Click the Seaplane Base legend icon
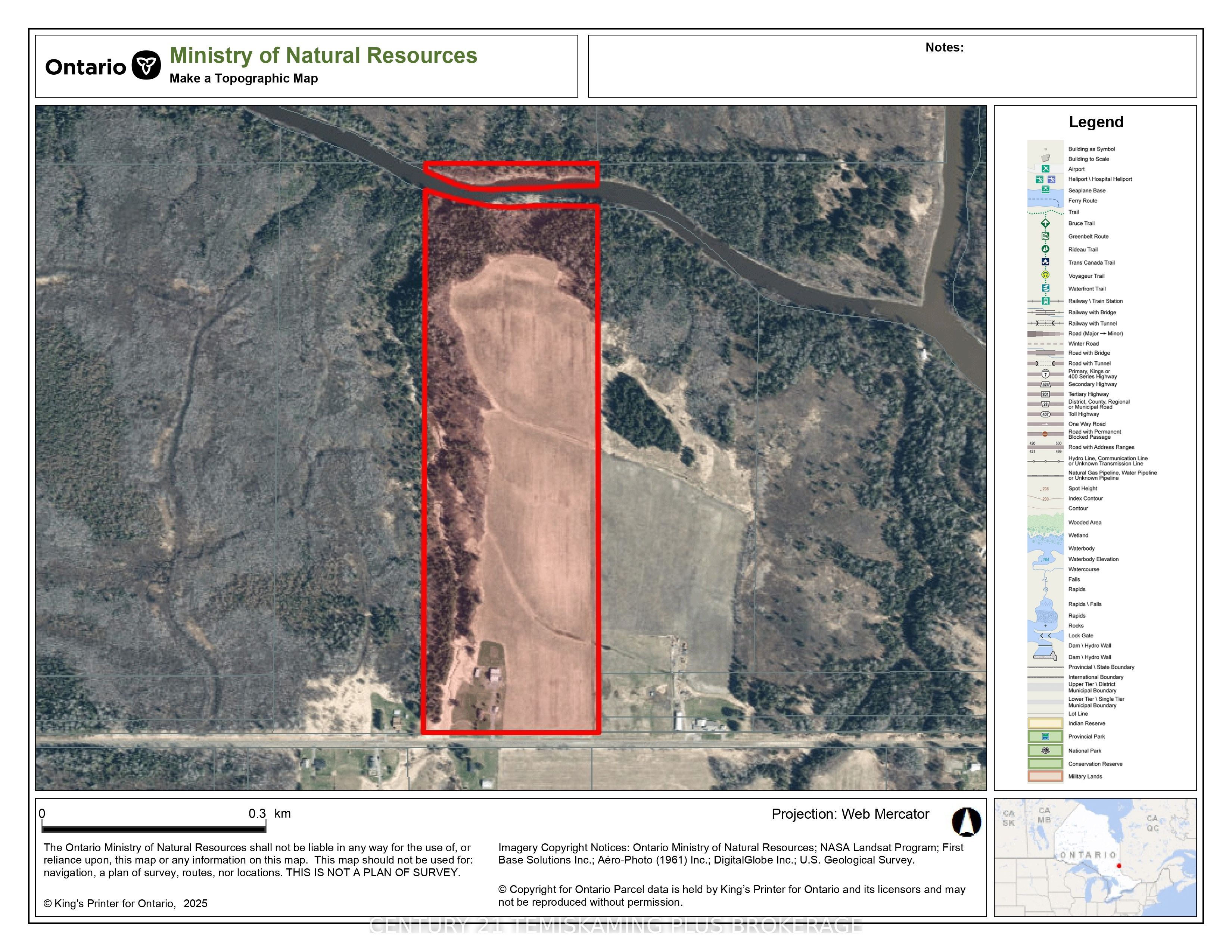The image size is (1232, 952). (1045, 190)
